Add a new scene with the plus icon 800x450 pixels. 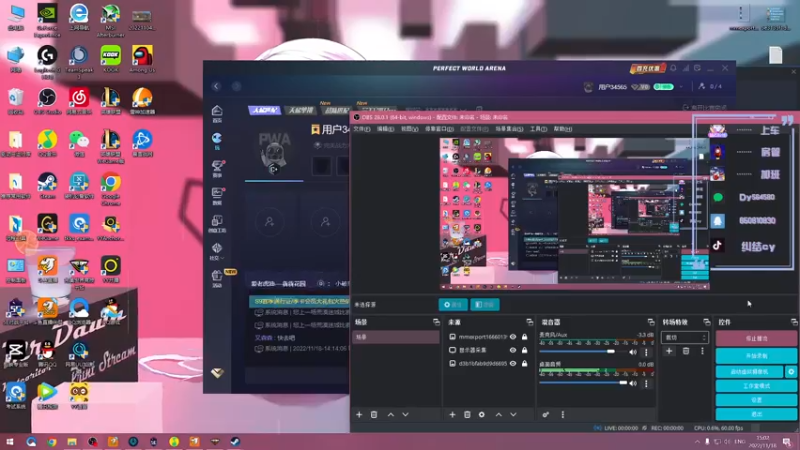[359, 415]
